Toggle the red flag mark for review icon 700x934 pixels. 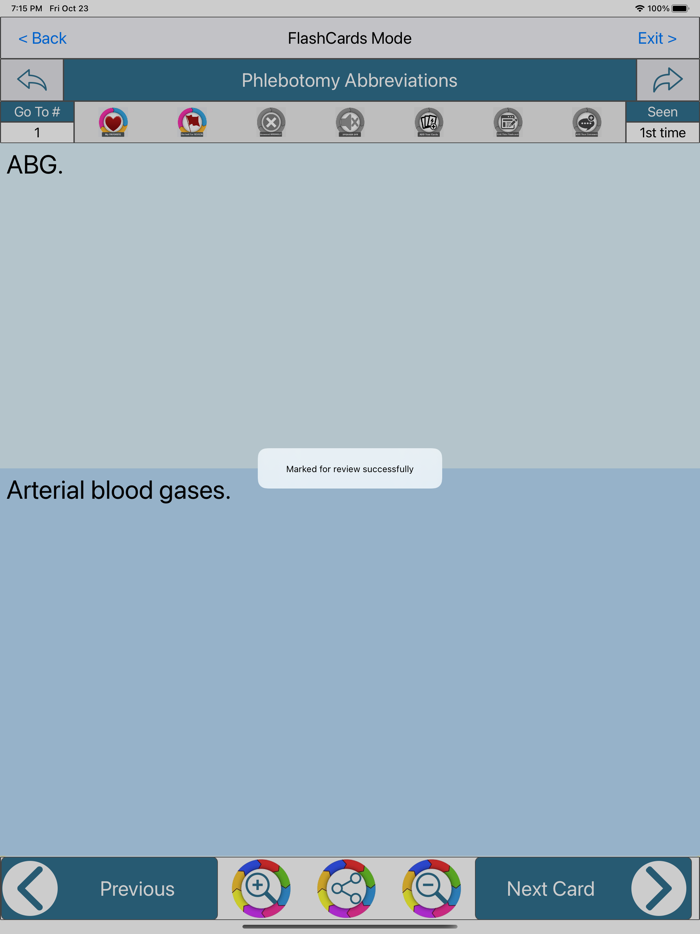[x=192, y=122]
